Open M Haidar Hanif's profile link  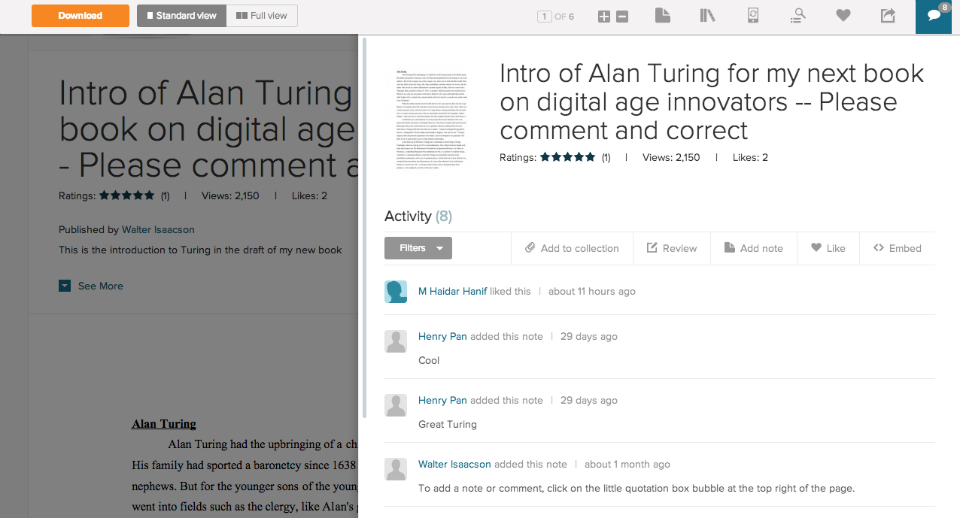click(452, 291)
